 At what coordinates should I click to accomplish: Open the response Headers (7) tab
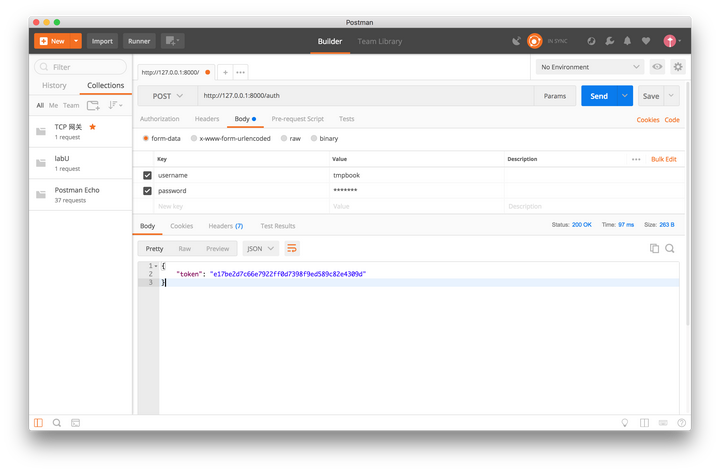pyautogui.click(x=225, y=226)
